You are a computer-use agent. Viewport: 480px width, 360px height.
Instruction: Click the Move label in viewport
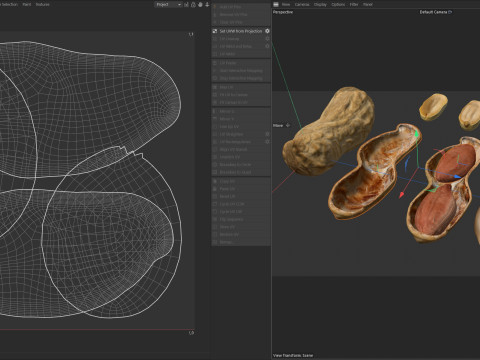[278, 126]
